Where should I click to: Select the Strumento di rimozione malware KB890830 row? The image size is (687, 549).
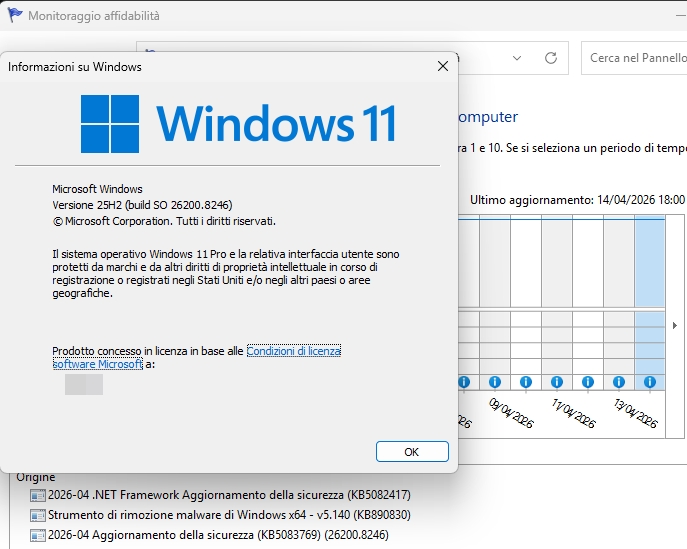(220, 515)
